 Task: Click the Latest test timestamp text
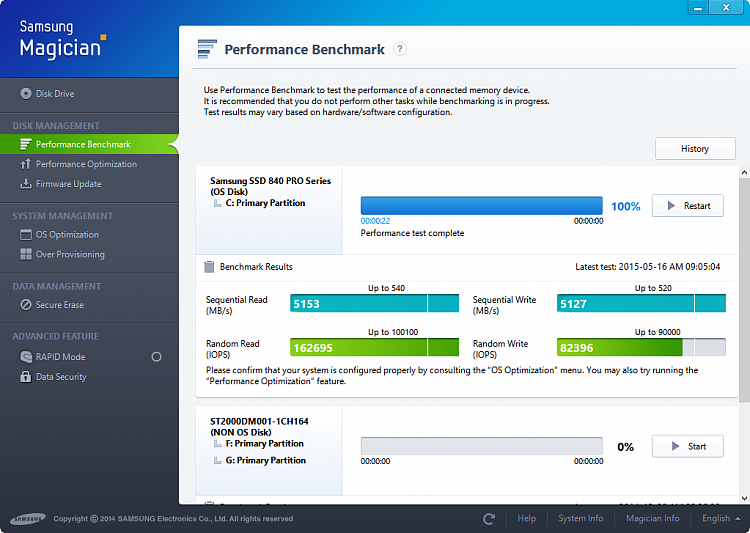[648, 266]
